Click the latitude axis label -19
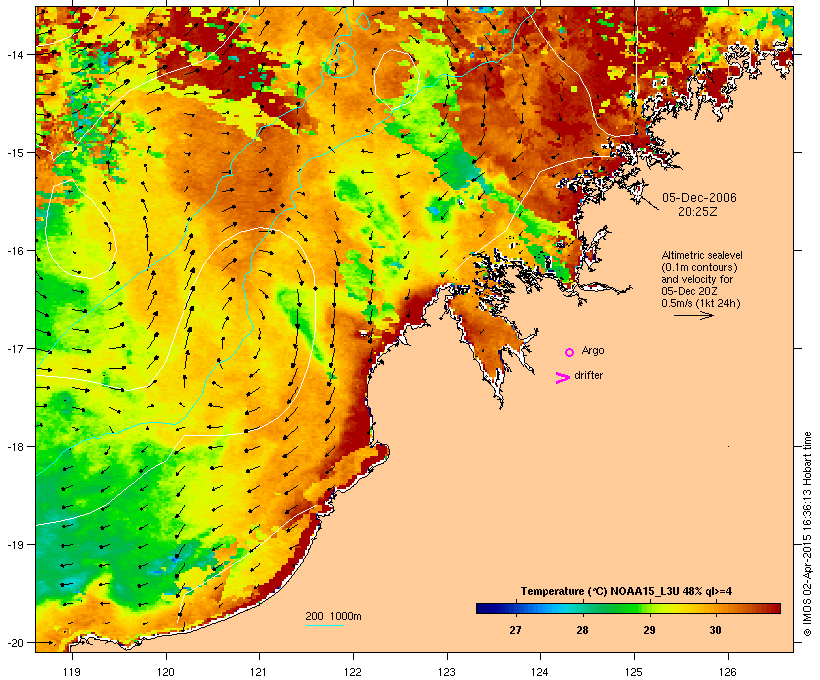 pyautogui.click(x=16, y=545)
